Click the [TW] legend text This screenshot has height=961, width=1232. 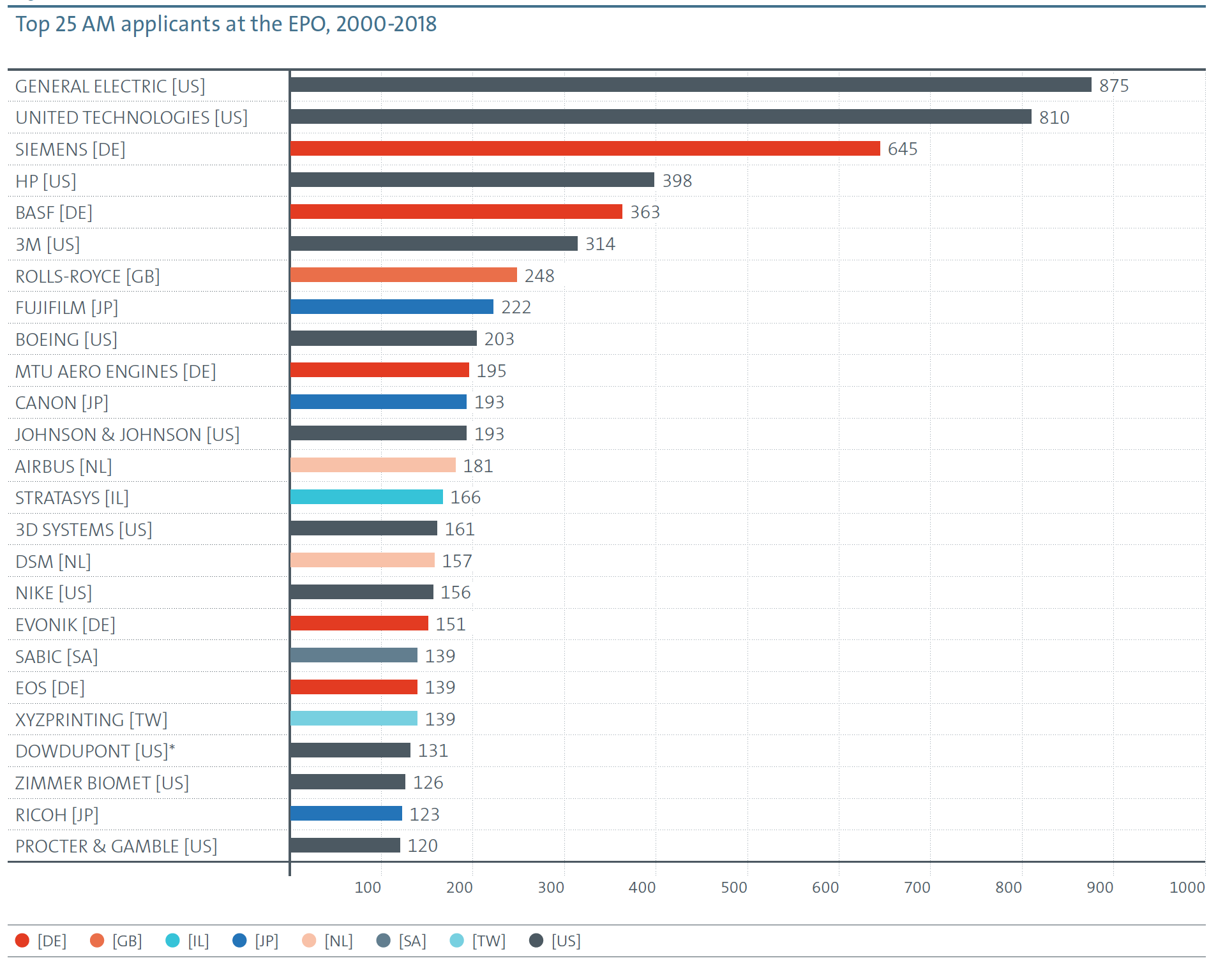pos(489,941)
